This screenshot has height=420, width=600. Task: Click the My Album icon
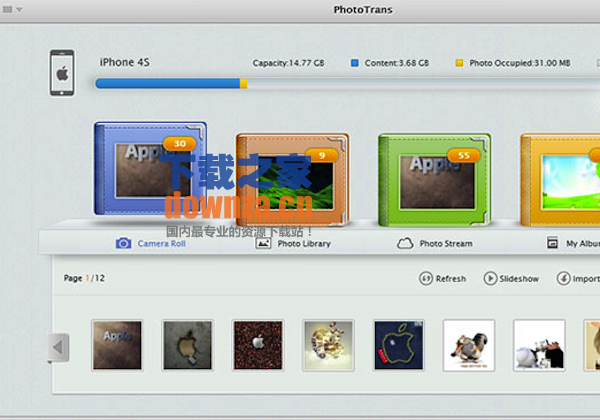click(x=552, y=243)
